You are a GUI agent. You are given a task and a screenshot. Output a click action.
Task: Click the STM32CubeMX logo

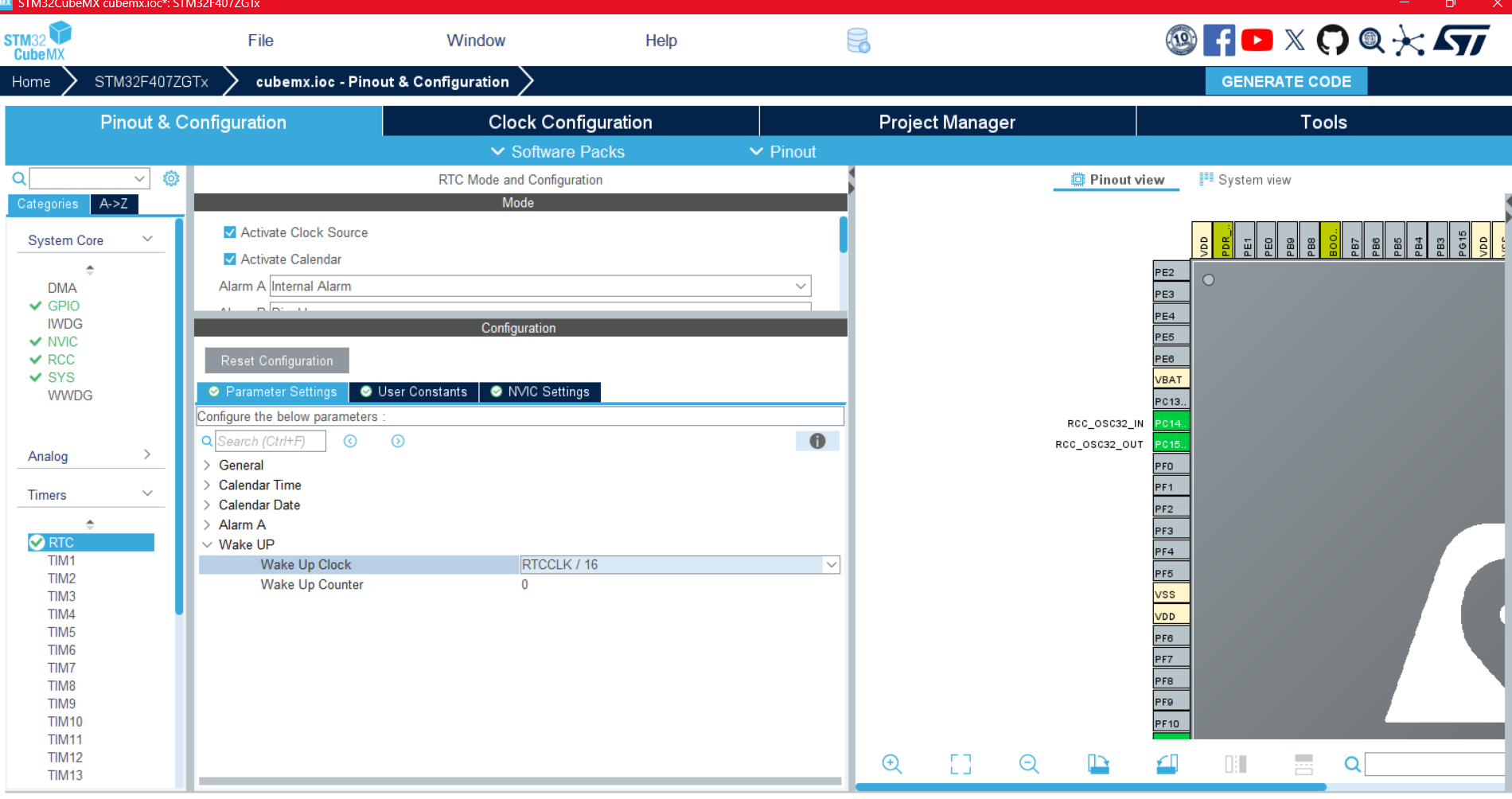pos(37,41)
